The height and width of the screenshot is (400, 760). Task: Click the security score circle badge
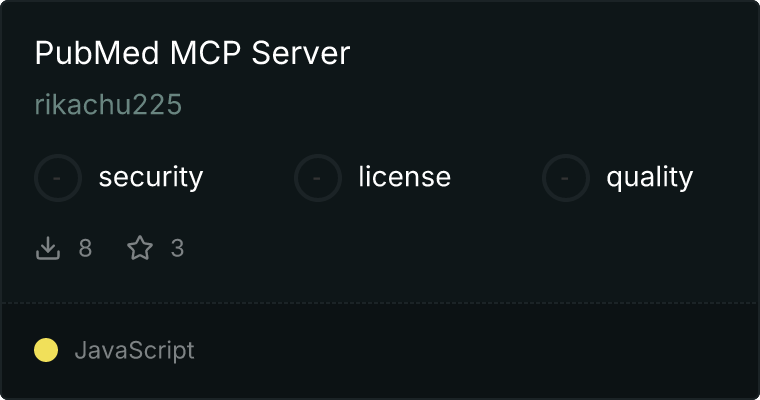click(x=58, y=178)
